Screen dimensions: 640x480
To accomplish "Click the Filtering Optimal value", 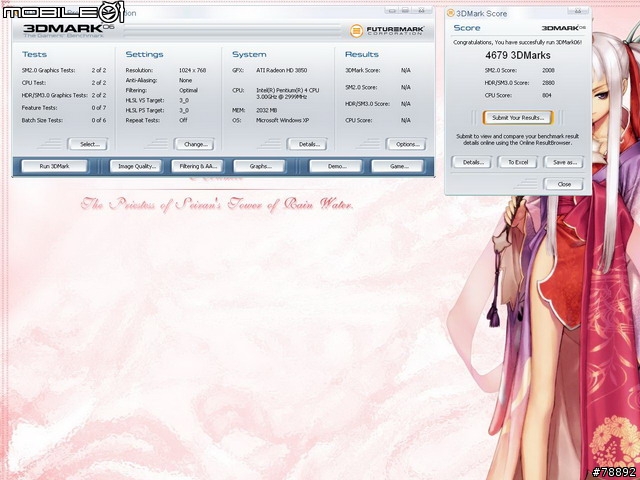I will point(189,90).
